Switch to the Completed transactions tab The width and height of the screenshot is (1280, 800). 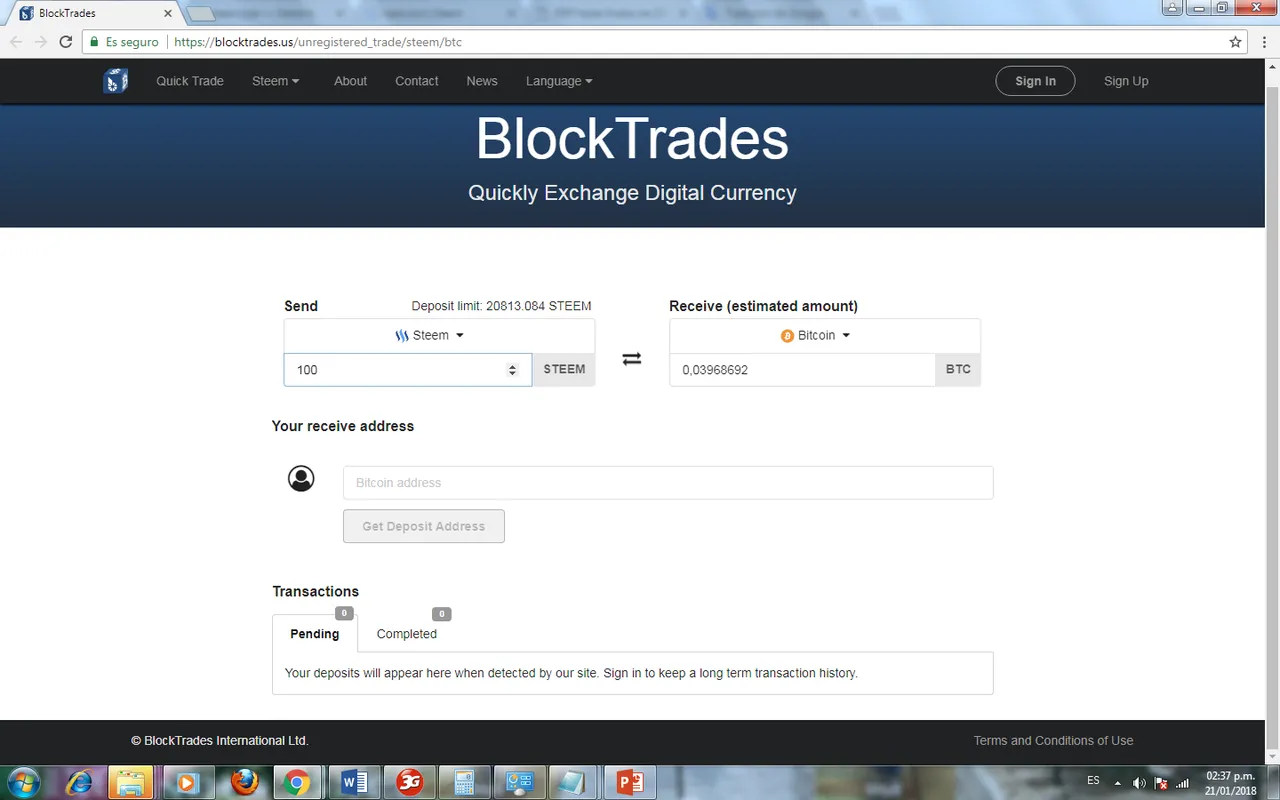pyautogui.click(x=407, y=634)
